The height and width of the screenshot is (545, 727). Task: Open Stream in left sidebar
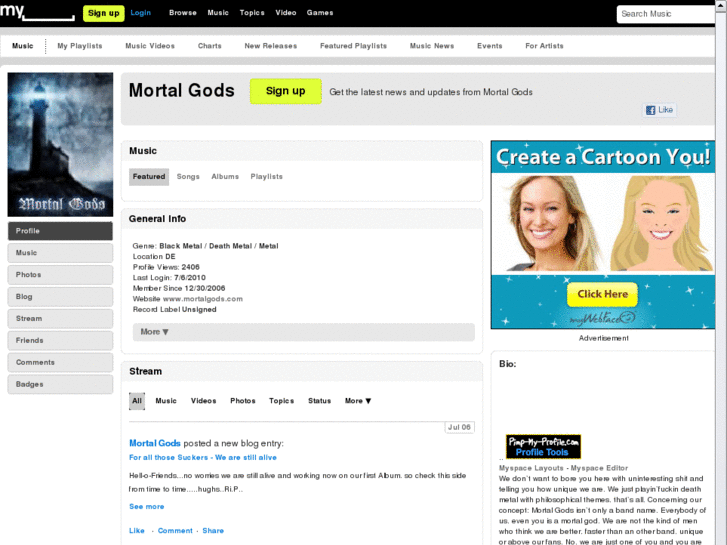[60, 319]
